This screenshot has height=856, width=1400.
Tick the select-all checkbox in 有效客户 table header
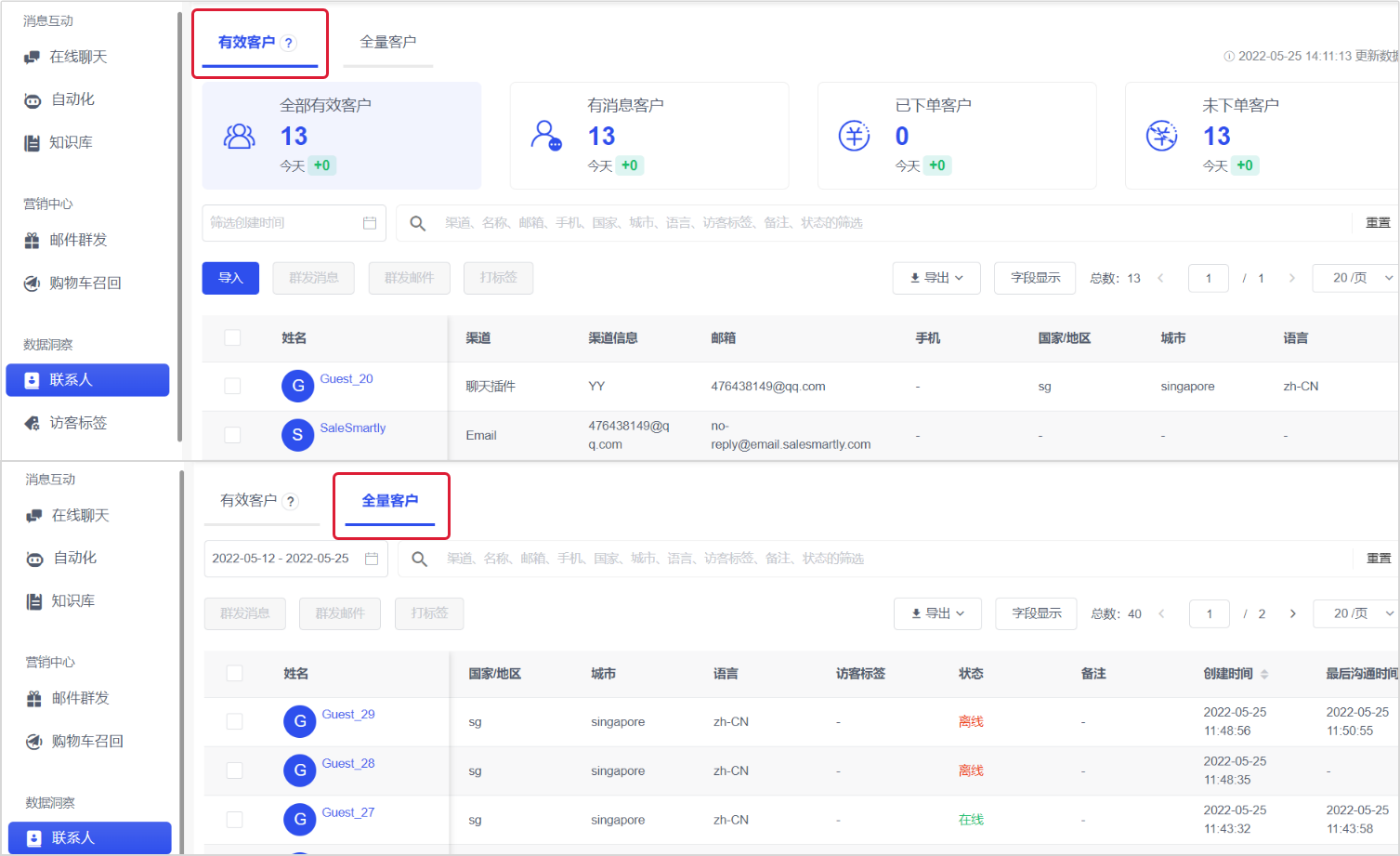click(x=232, y=337)
